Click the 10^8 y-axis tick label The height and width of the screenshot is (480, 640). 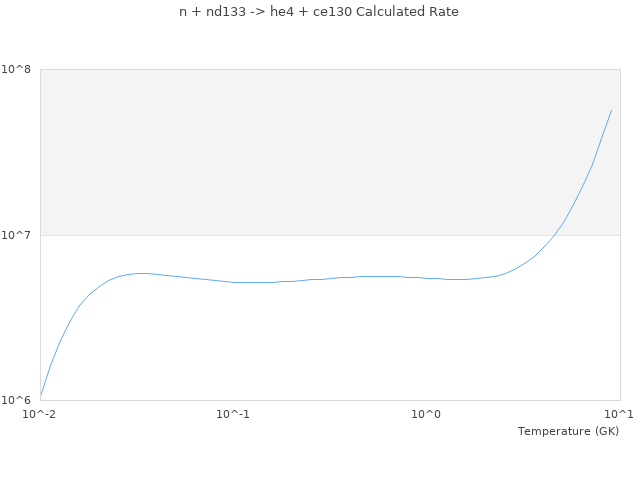20,69
